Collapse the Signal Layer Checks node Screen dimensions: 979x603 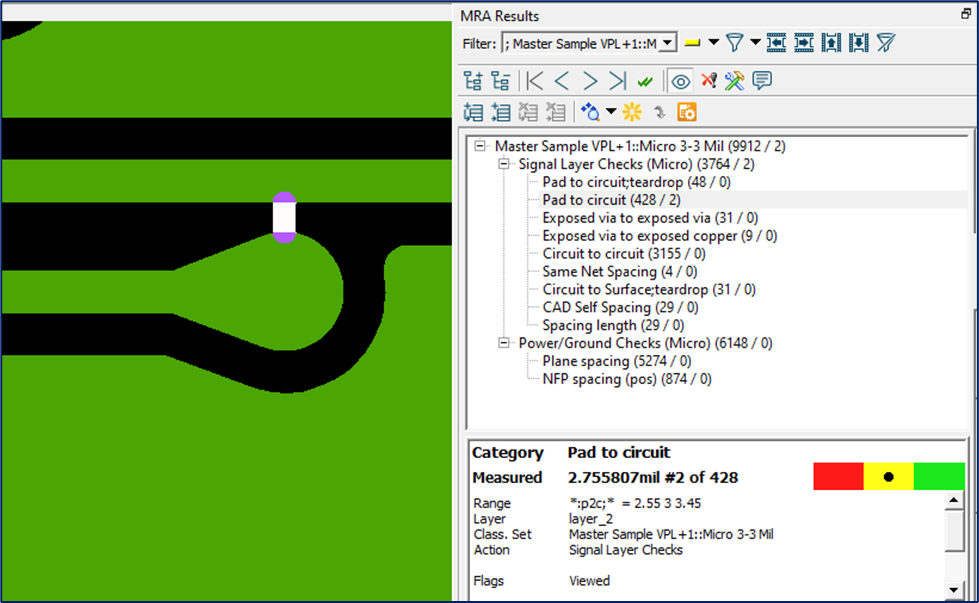click(x=504, y=164)
